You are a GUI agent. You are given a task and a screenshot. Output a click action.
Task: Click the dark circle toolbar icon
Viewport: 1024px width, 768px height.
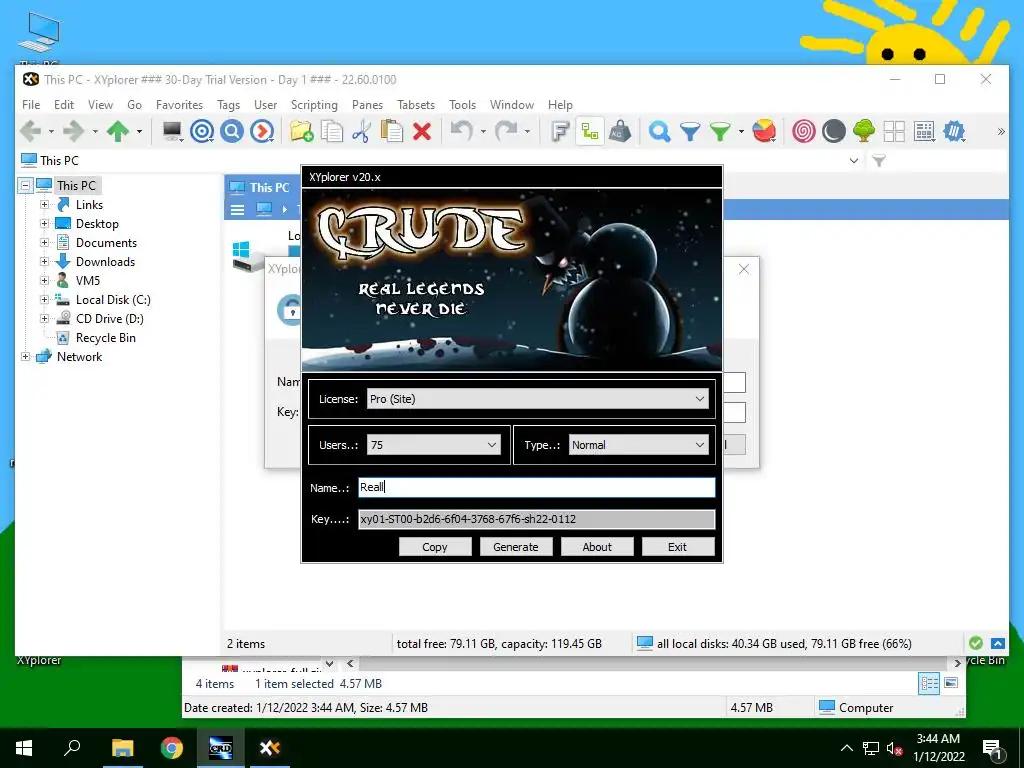tap(834, 131)
